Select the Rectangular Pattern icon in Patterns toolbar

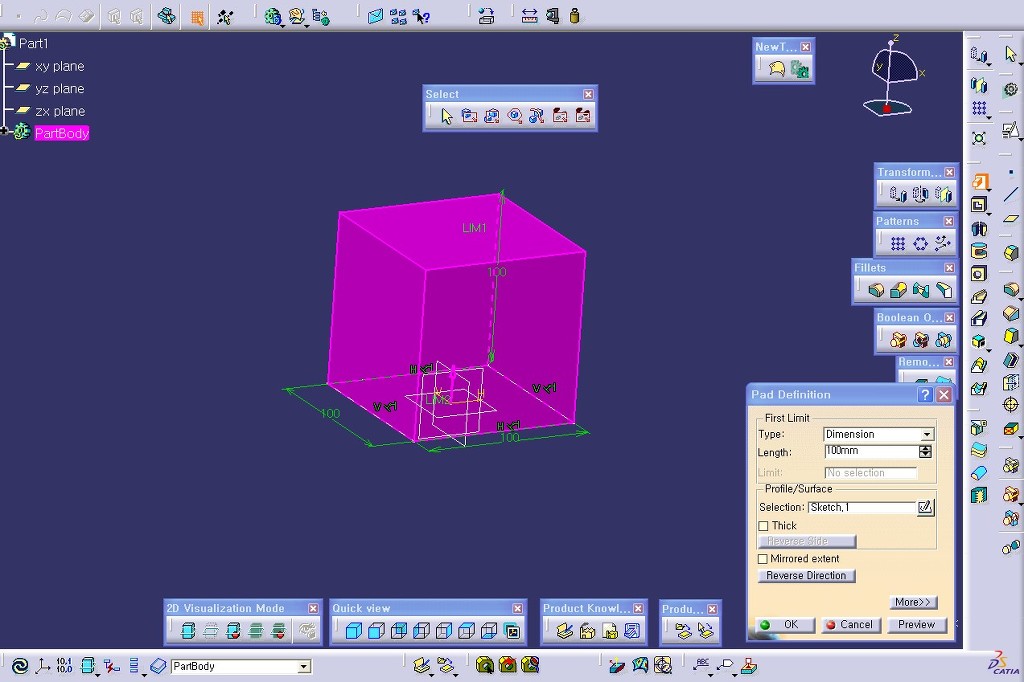coord(898,243)
